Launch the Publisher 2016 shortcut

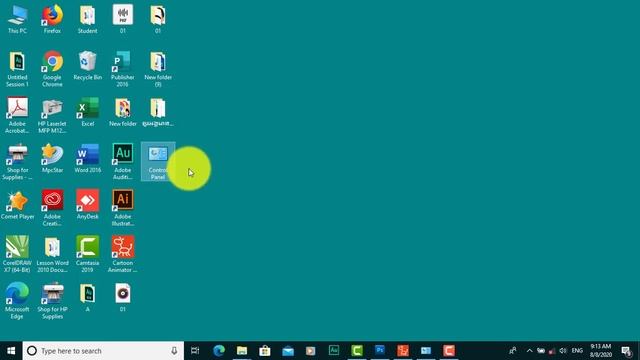122,69
